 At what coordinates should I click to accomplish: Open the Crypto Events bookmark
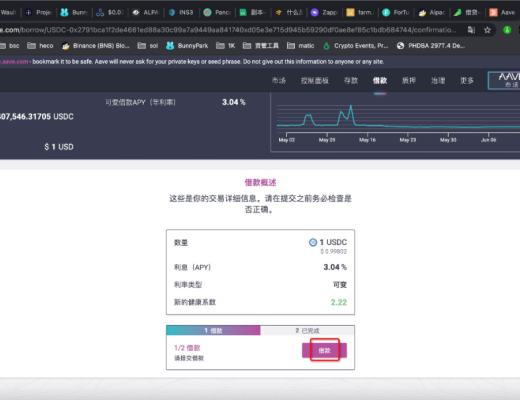click(356, 46)
